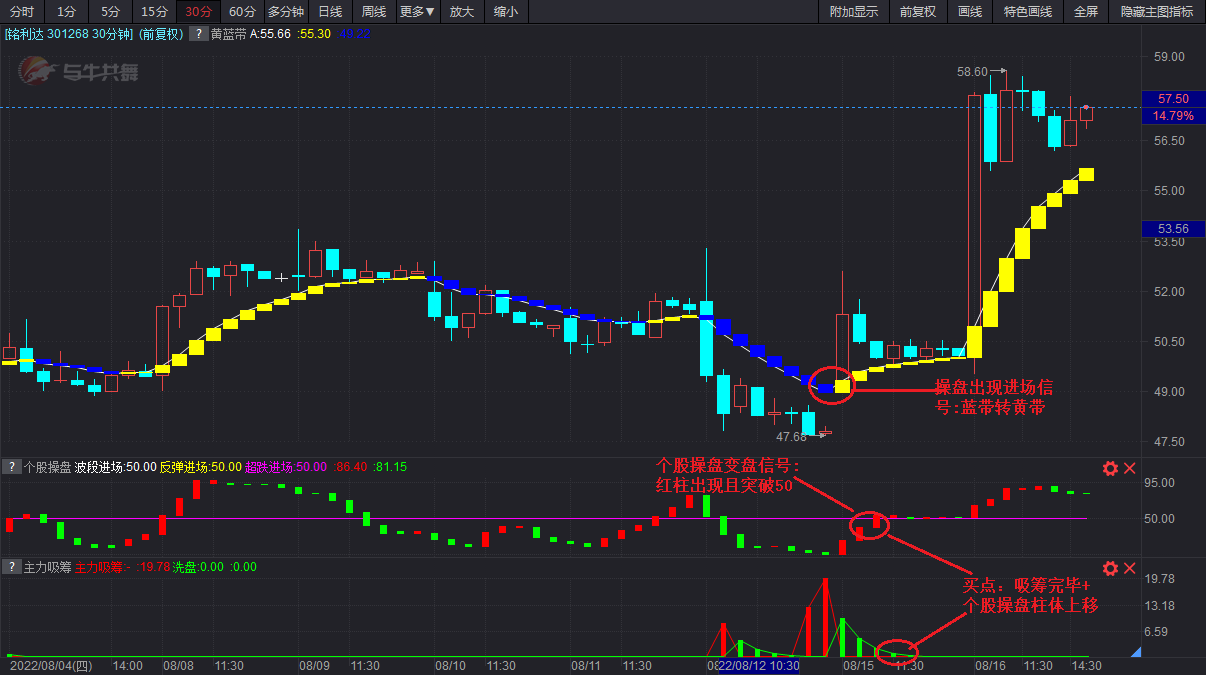1206x675 pixels.
Task: Open help icon beside 主力吸筹 indicator
Action: [11, 567]
